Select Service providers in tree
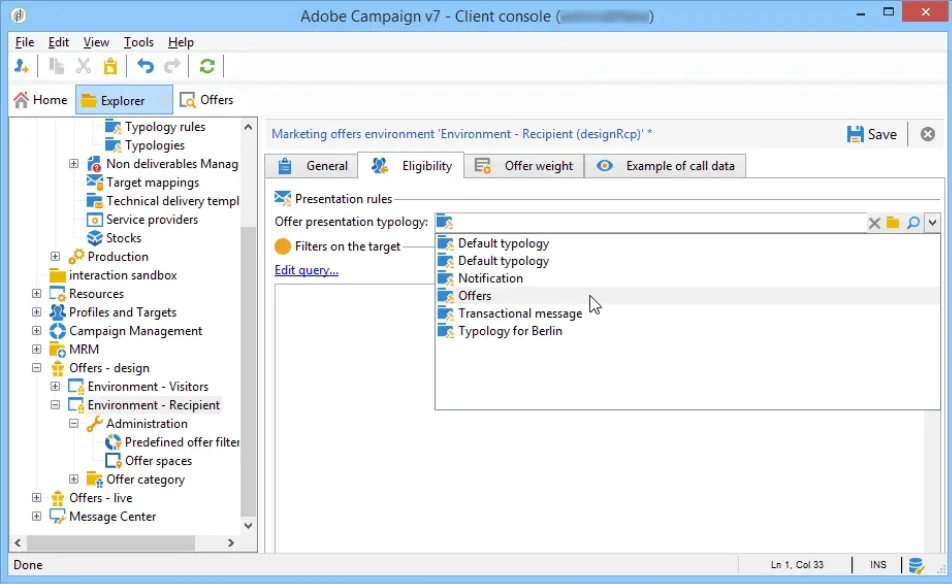The width and height of the screenshot is (952, 584). coord(152,220)
